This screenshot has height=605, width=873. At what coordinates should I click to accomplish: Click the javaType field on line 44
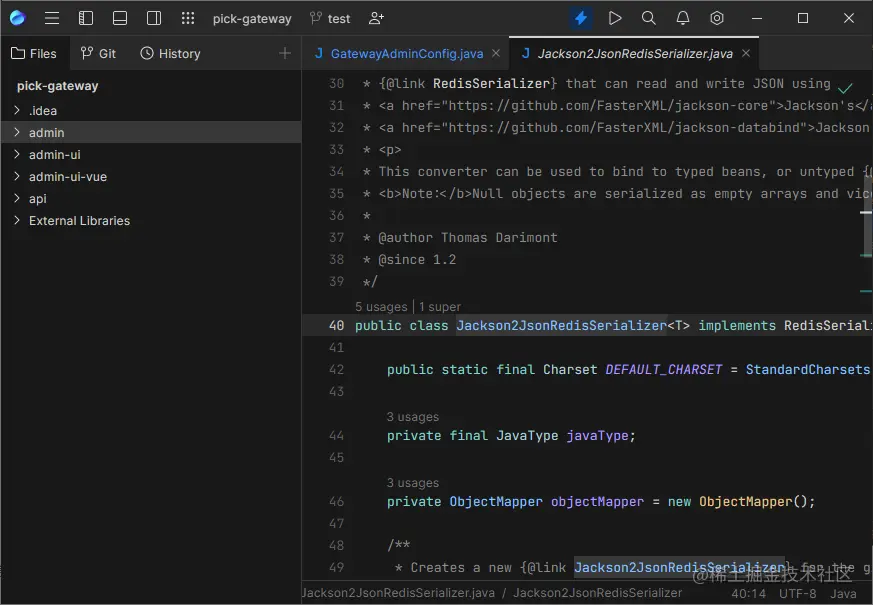597,436
